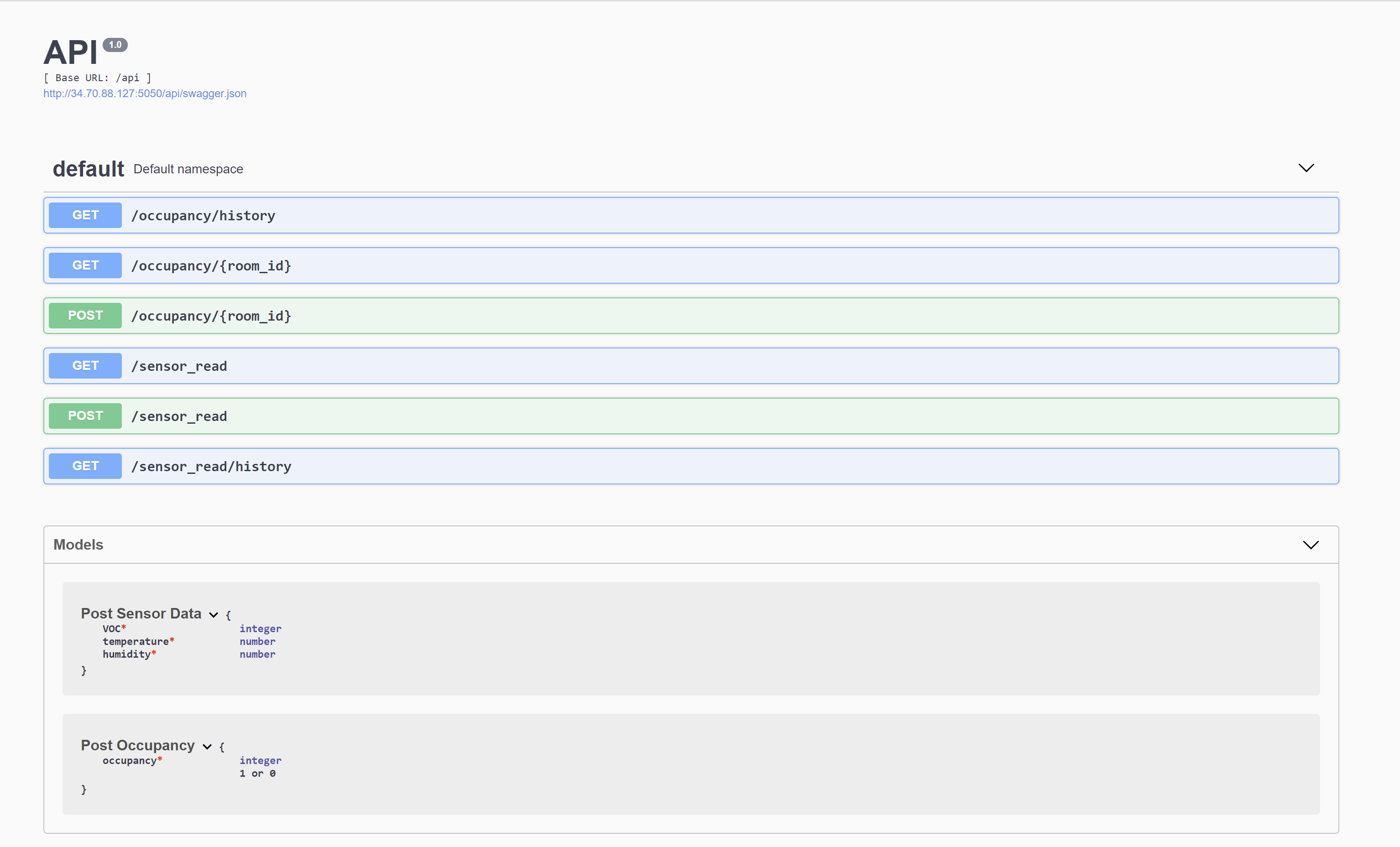Screen dimensions: 1400x847
Task: Click the Post Occupancy model title
Action: [137, 745]
